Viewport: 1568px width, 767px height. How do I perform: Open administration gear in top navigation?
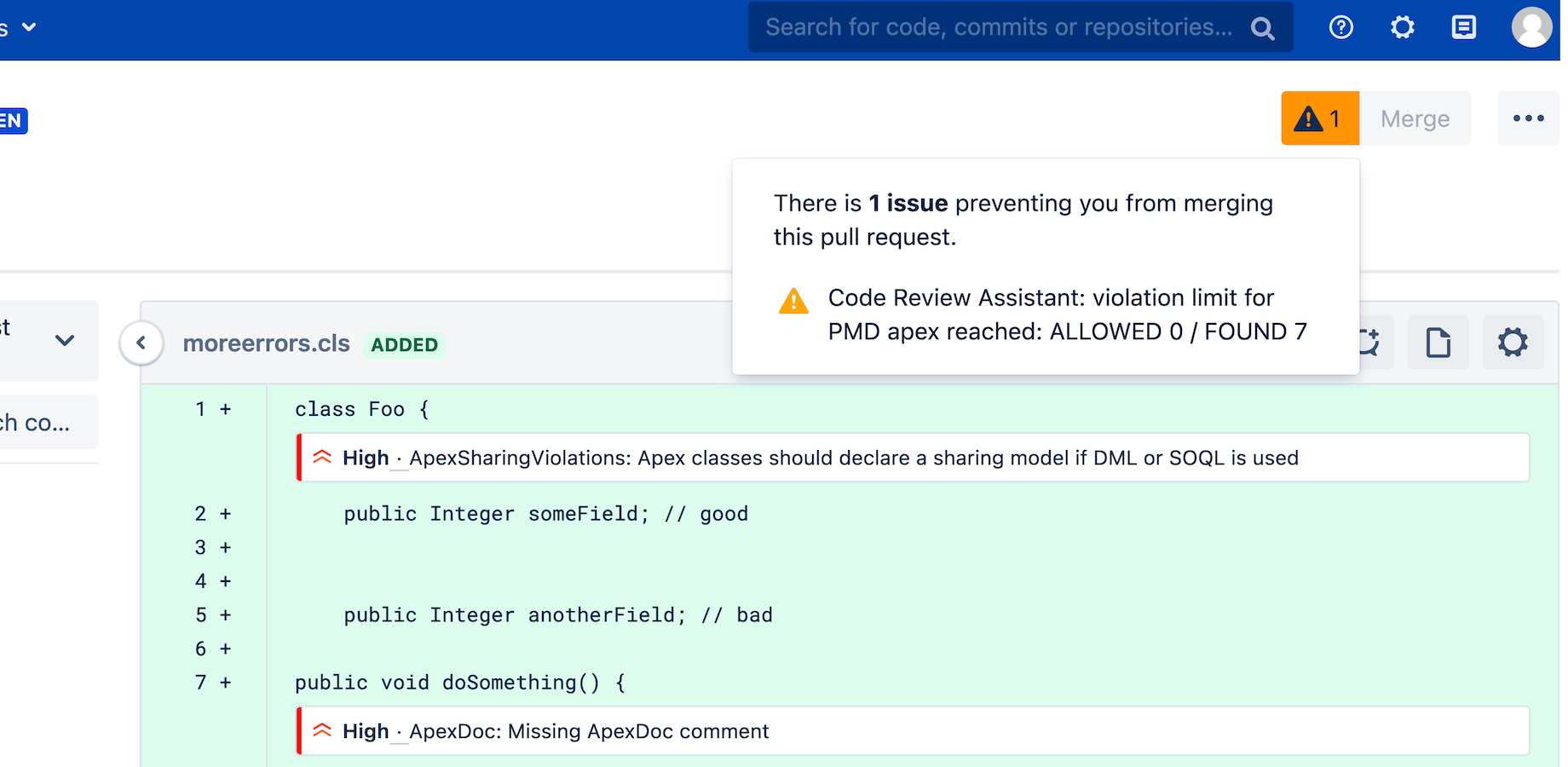[1402, 27]
